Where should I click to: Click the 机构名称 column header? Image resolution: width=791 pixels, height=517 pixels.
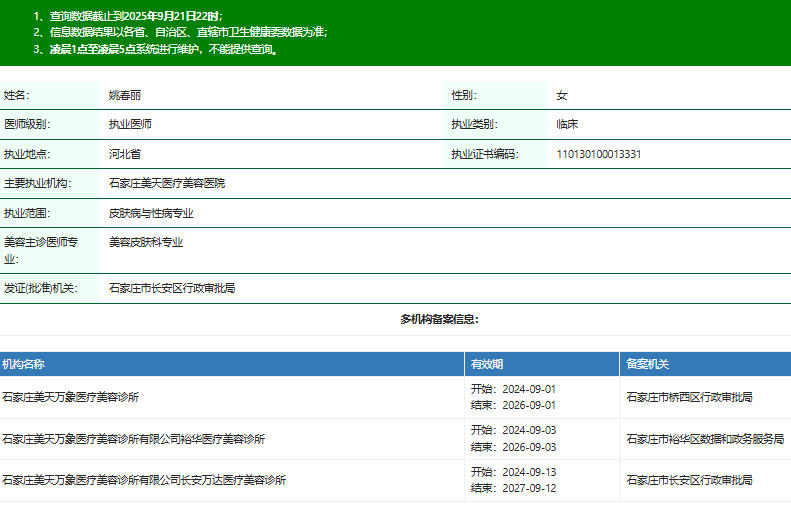coord(24,364)
